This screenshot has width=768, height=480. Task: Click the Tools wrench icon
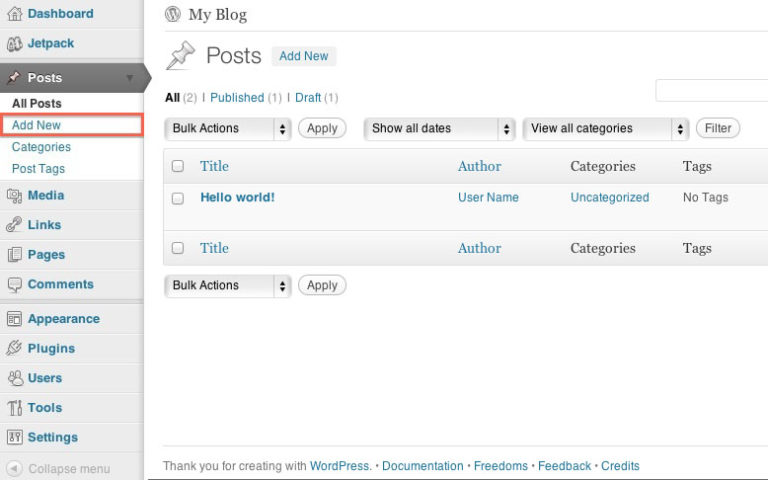click(x=14, y=408)
